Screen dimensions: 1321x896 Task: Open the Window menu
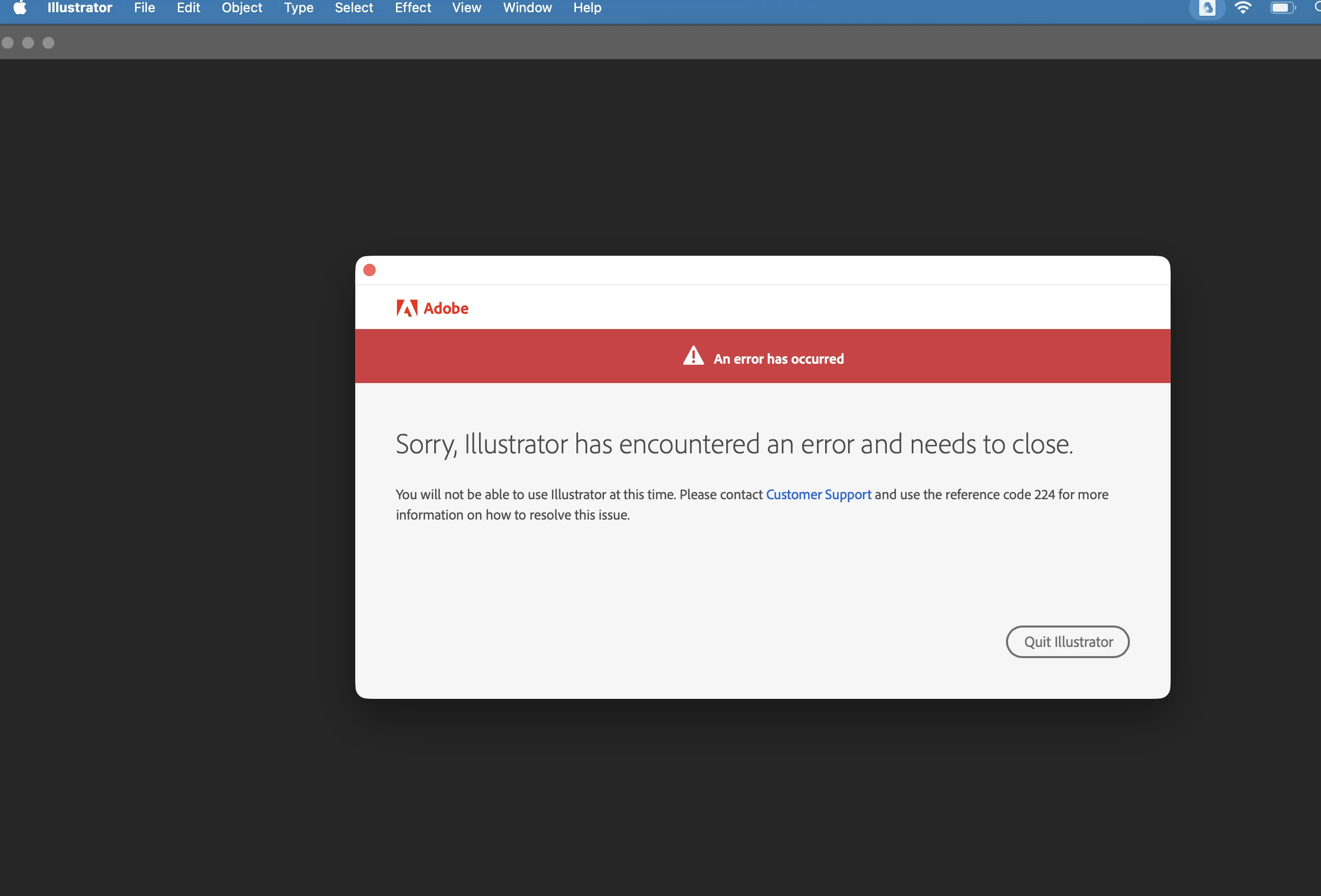(527, 8)
